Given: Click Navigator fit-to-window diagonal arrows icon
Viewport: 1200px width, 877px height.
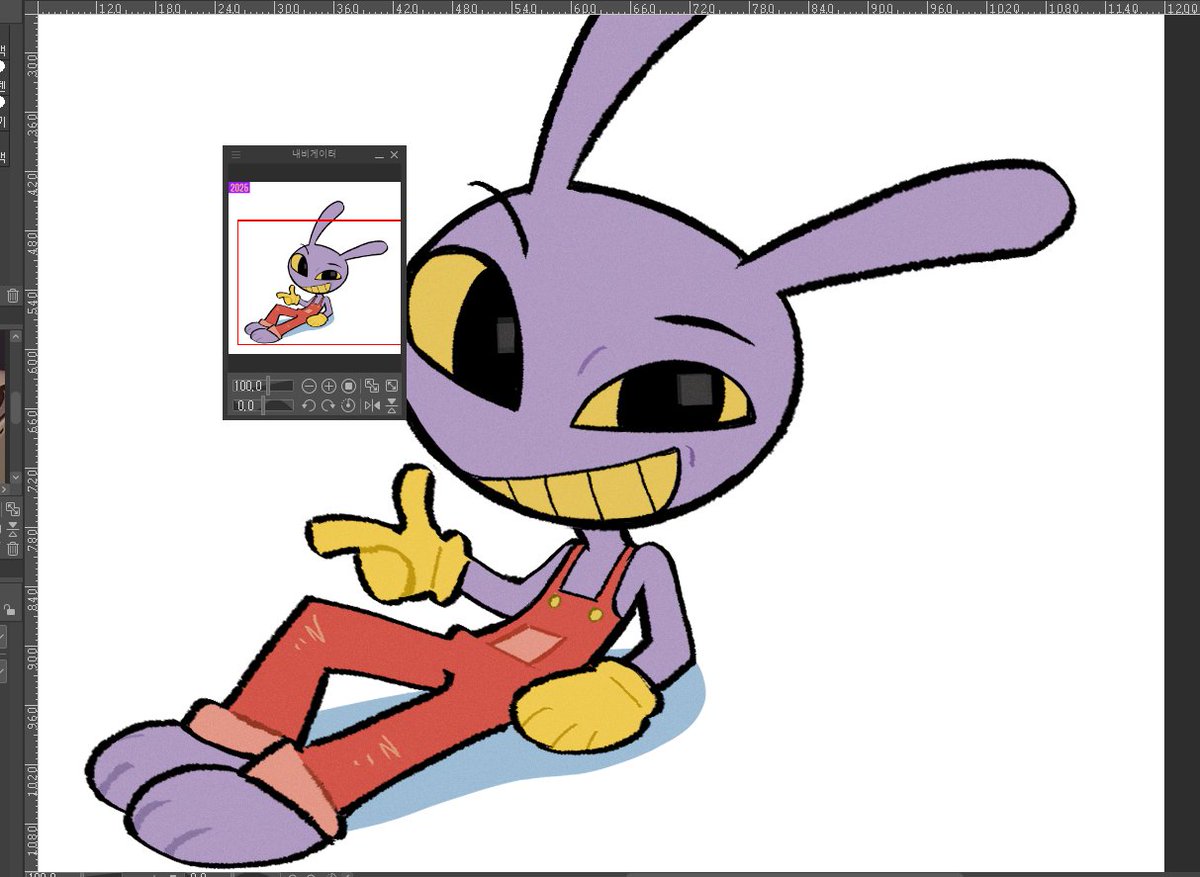Looking at the screenshot, I should tap(392, 386).
